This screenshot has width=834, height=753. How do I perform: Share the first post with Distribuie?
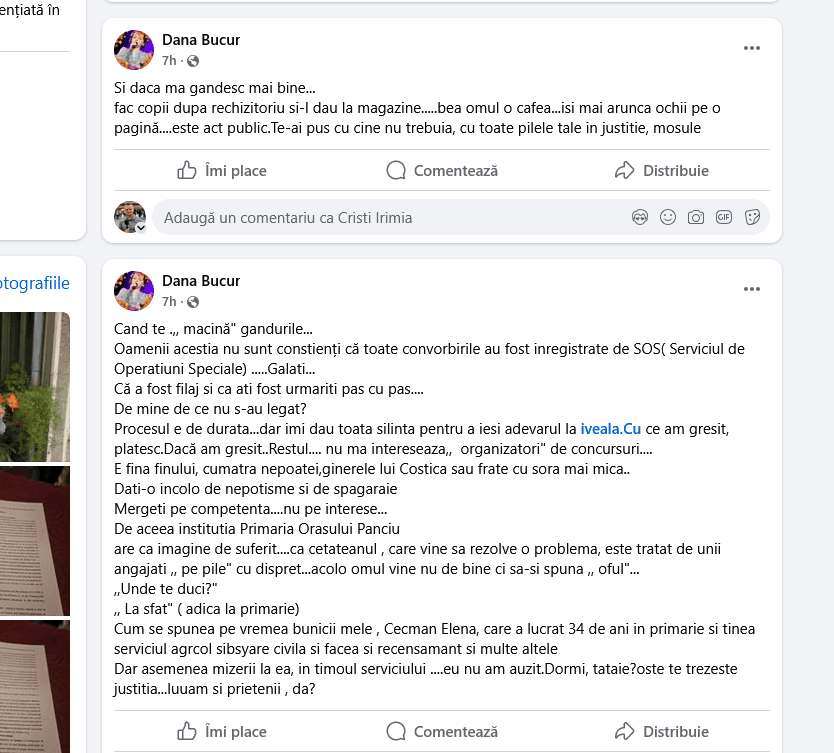662,171
